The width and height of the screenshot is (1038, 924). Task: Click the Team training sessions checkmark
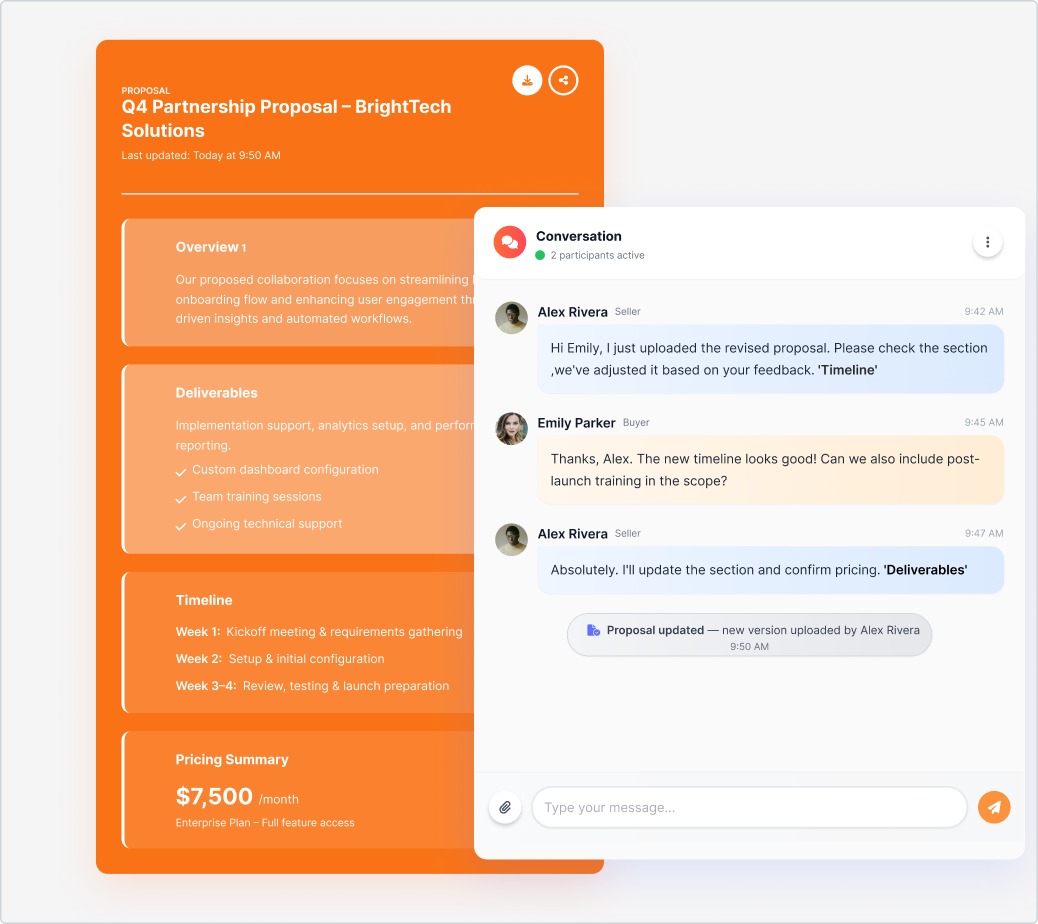[181, 499]
